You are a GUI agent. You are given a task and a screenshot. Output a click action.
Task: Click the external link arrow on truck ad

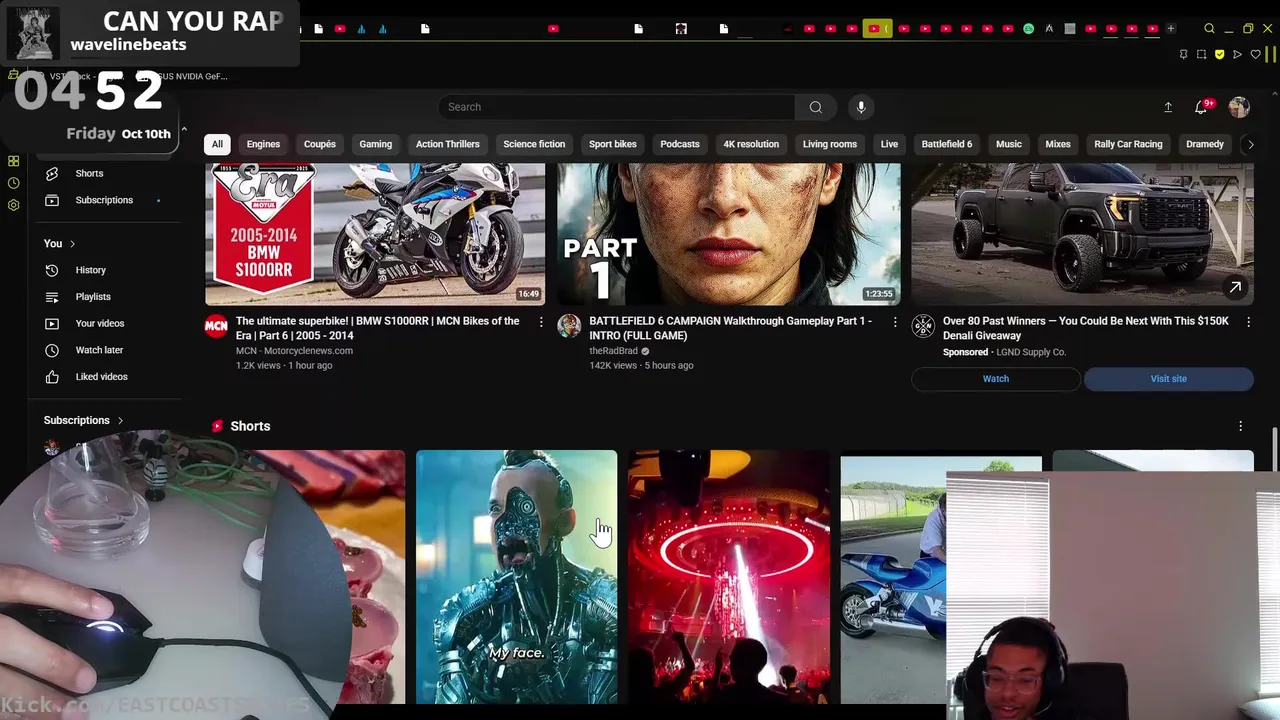tap(1235, 288)
